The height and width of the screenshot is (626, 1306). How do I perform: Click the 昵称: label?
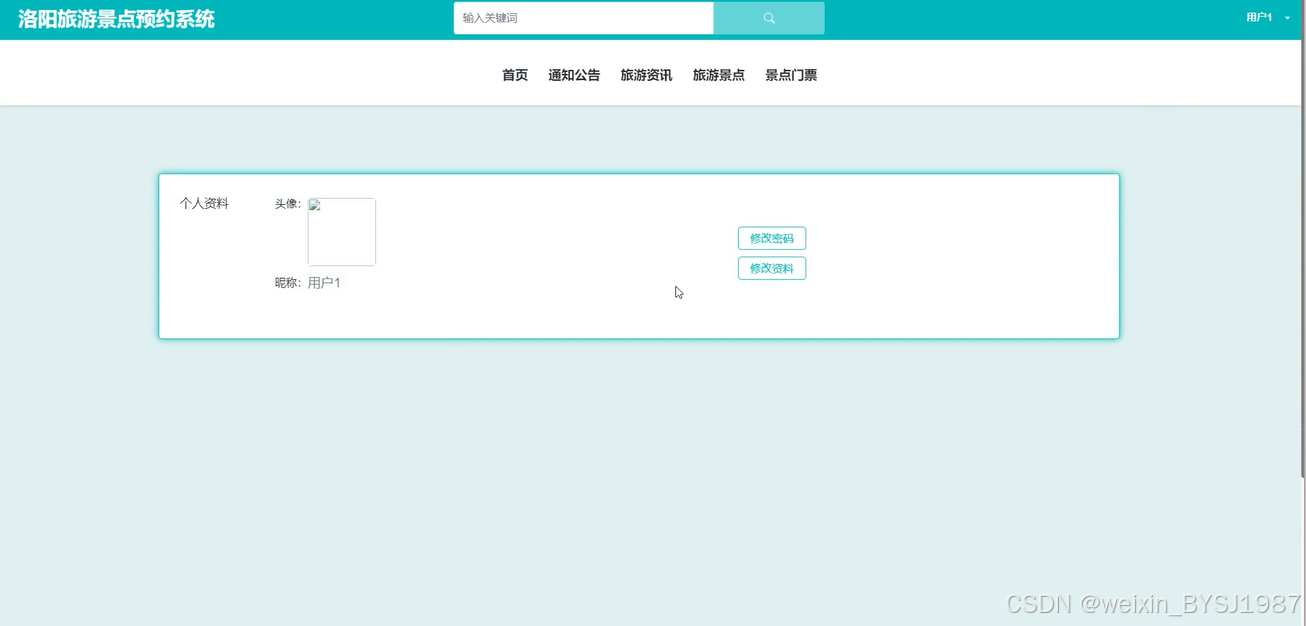(x=288, y=283)
